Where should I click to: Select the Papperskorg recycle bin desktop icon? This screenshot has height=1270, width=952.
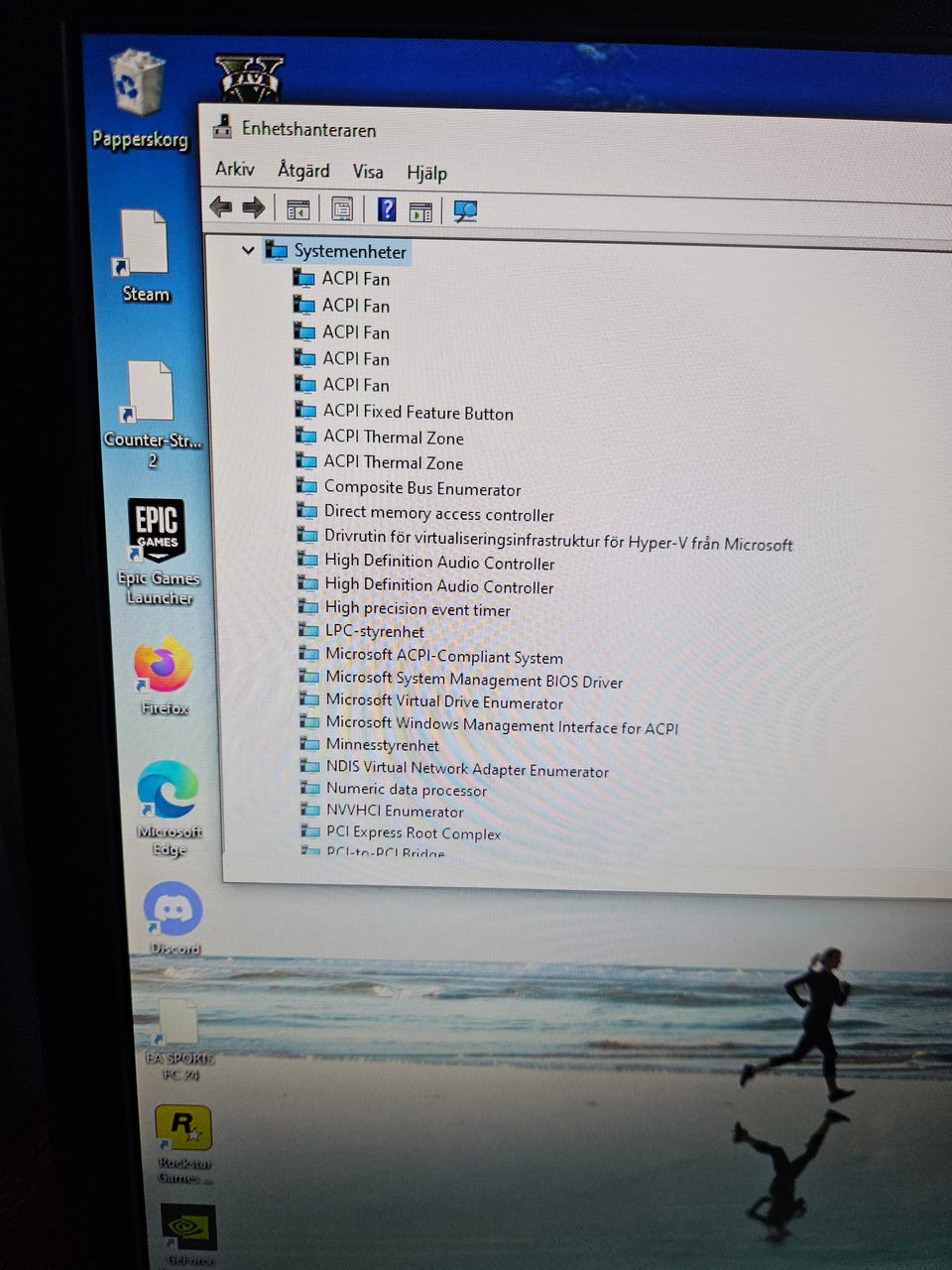tap(140, 101)
